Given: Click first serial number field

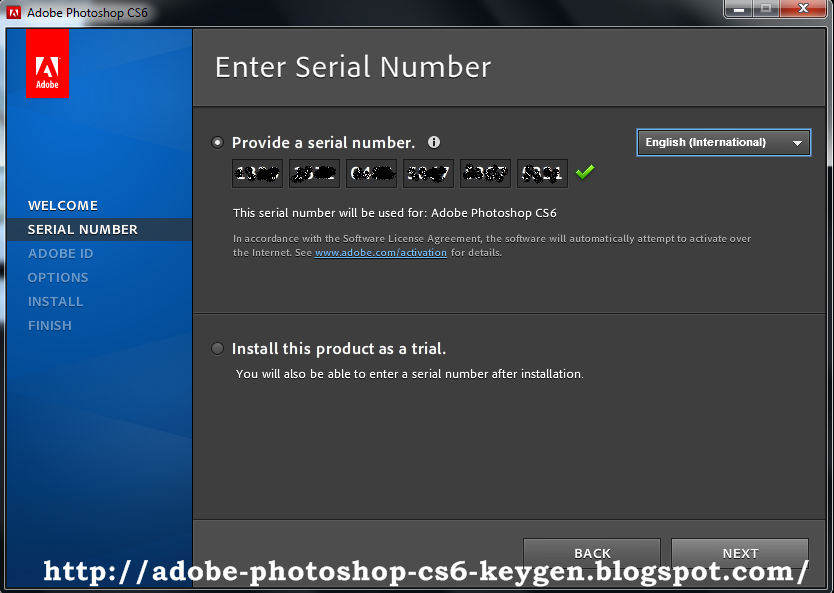Looking at the screenshot, I should (257, 173).
